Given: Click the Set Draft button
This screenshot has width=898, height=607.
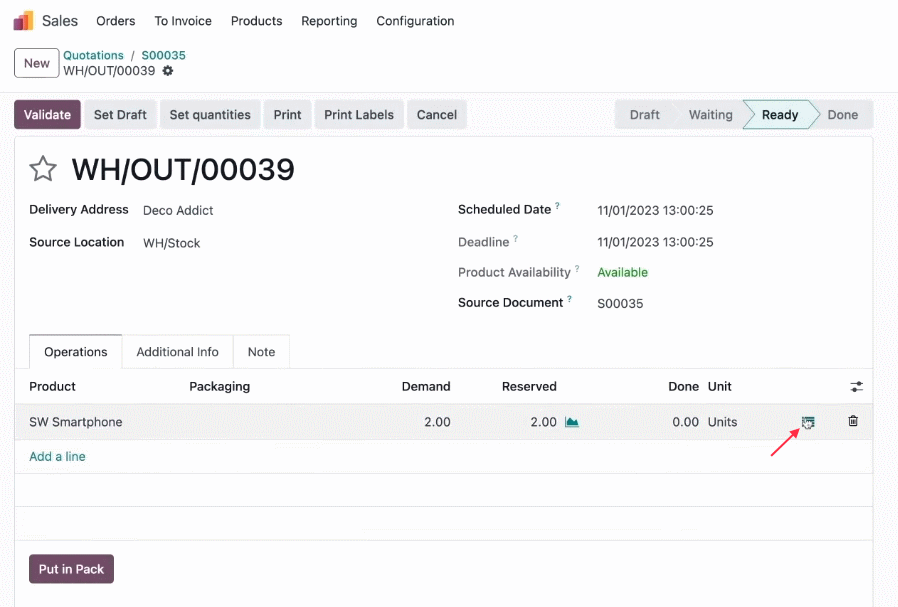Looking at the screenshot, I should pyautogui.click(x=120, y=115).
